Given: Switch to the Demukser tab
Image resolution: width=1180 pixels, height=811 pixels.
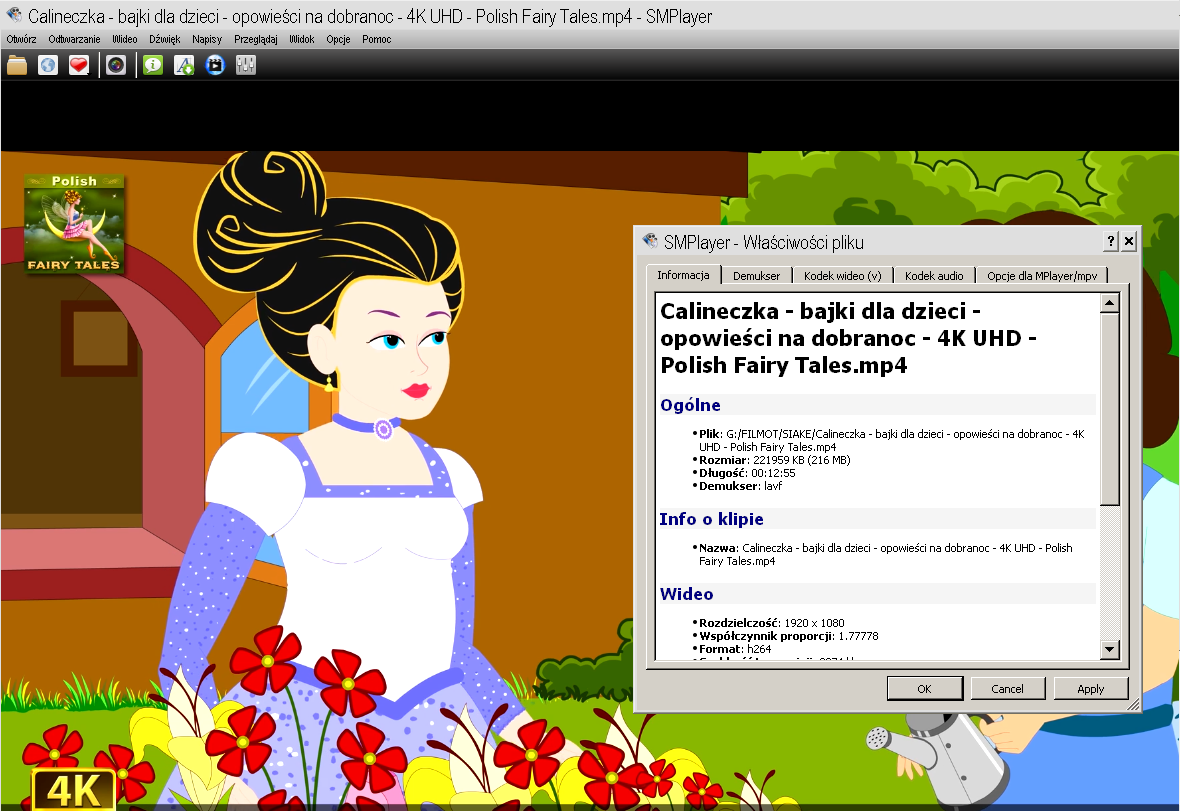Looking at the screenshot, I should 756,276.
